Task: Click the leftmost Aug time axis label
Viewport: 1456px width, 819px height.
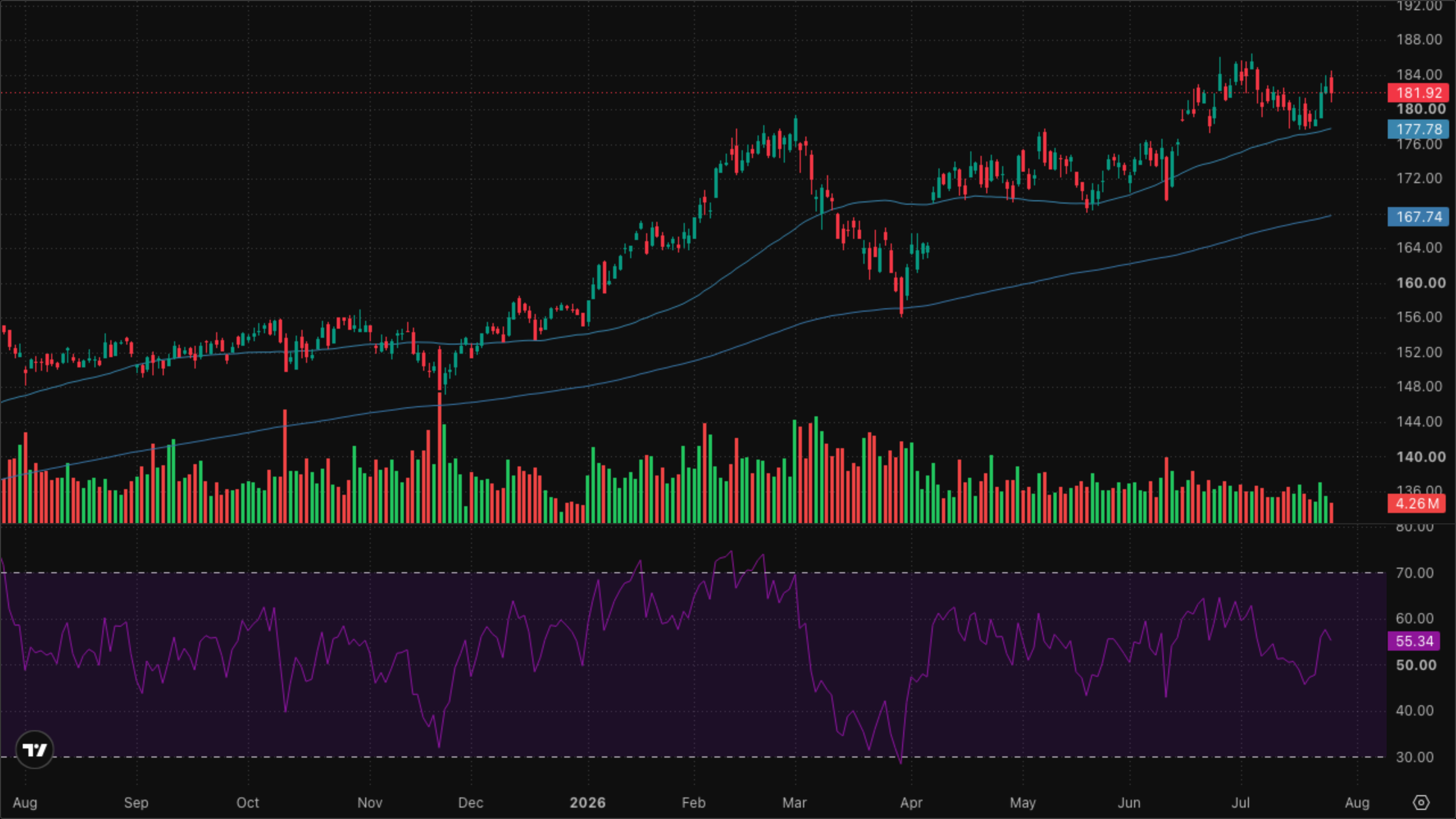Action: point(25,803)
